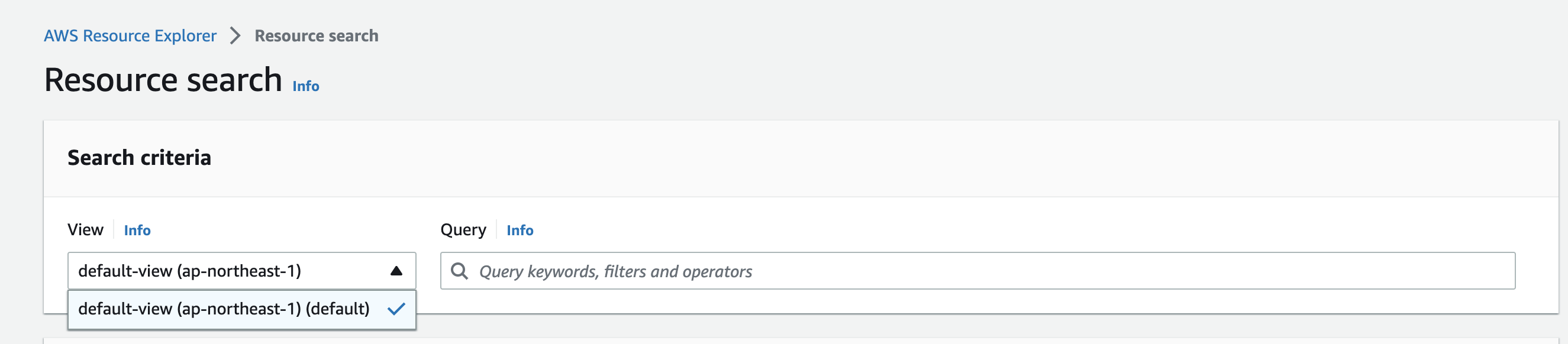Click the "(default)" text in dropdown option

[337, 309]
